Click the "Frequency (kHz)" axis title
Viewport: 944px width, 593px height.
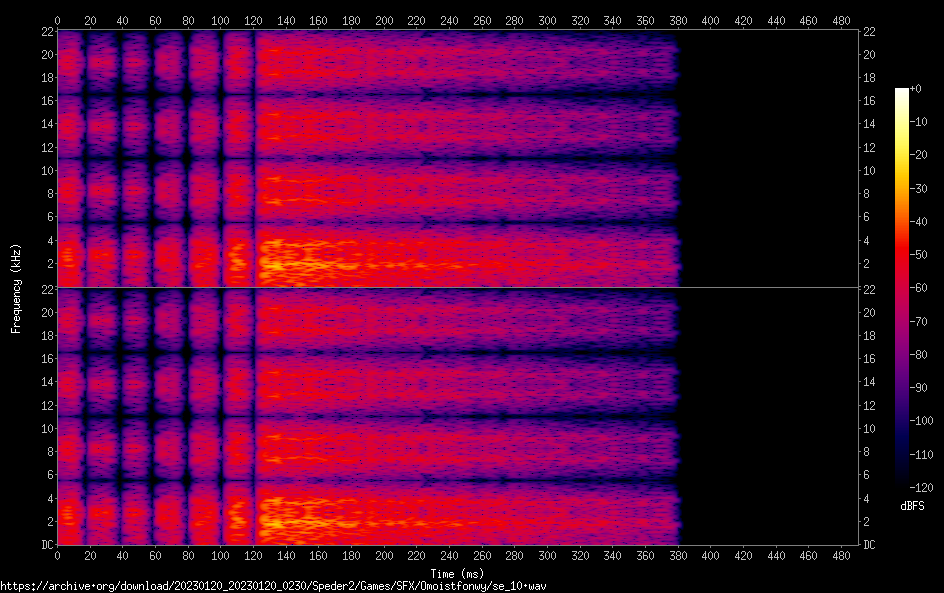click(x=16, y=288)
